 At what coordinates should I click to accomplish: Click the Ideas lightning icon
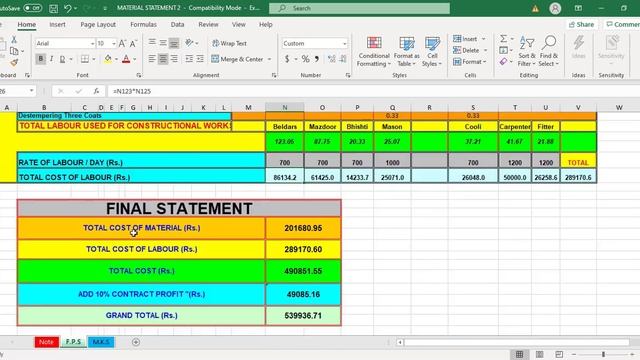[578, 47]
